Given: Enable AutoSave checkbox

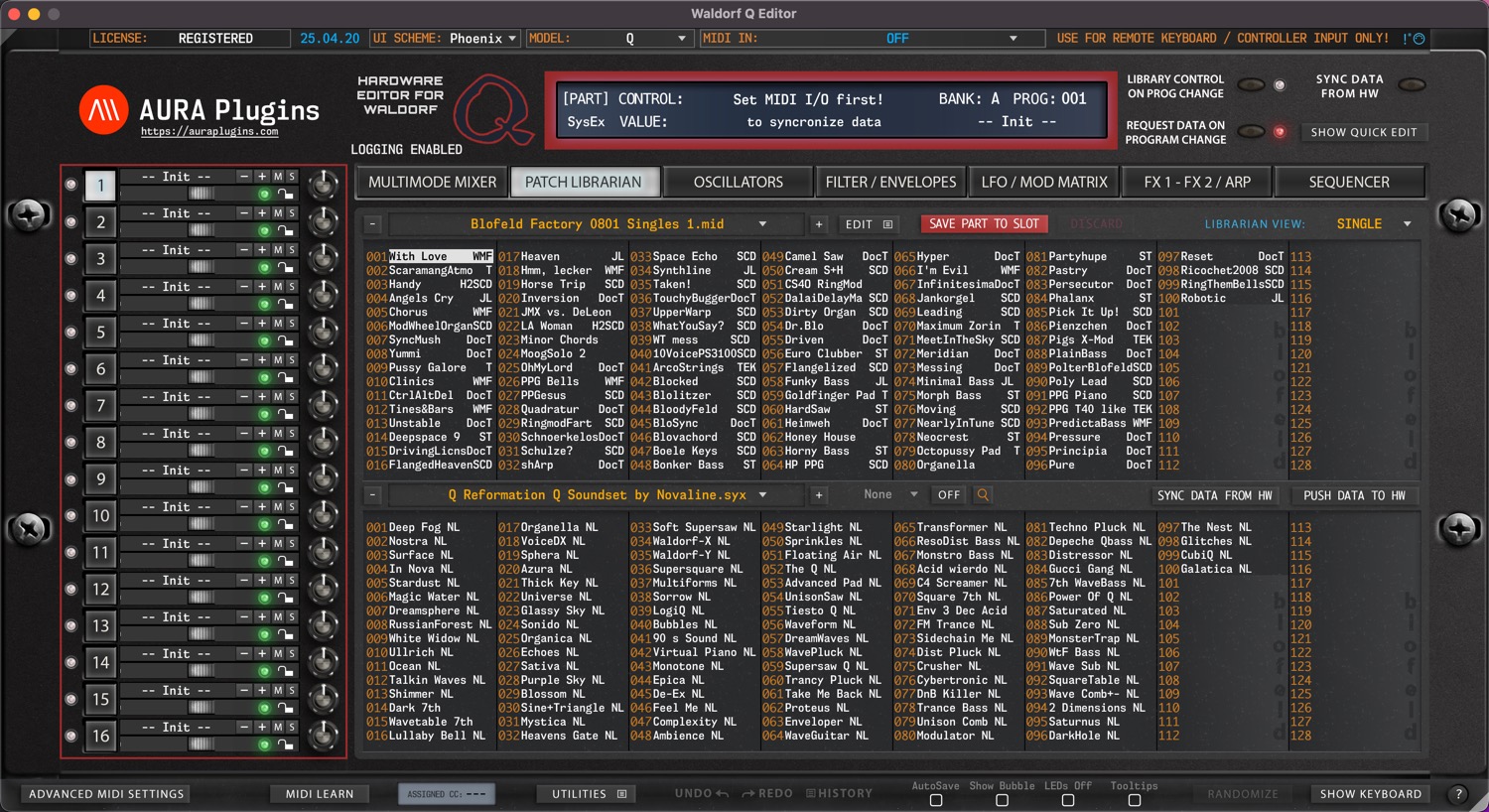Looking at the screenshot, I should (x=936, y=800).
